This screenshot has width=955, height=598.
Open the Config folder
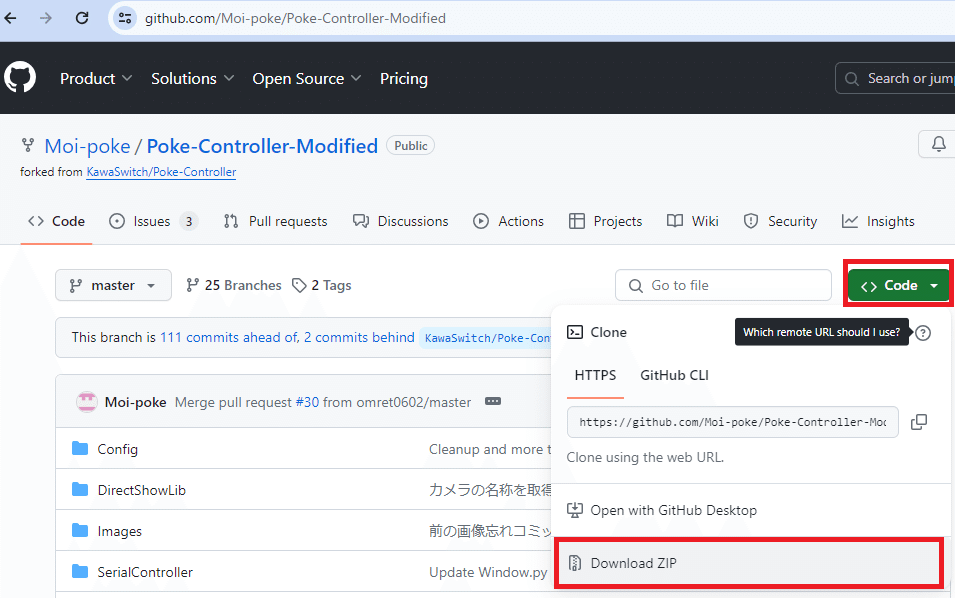[x=118, y=449]
